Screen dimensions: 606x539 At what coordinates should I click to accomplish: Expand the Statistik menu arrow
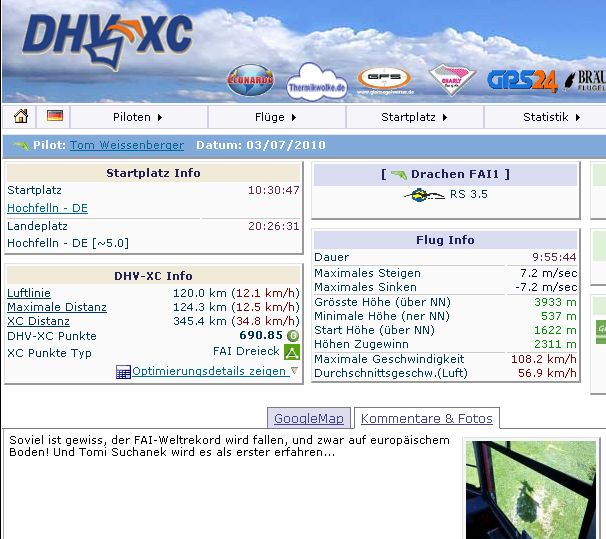point(578,117)
